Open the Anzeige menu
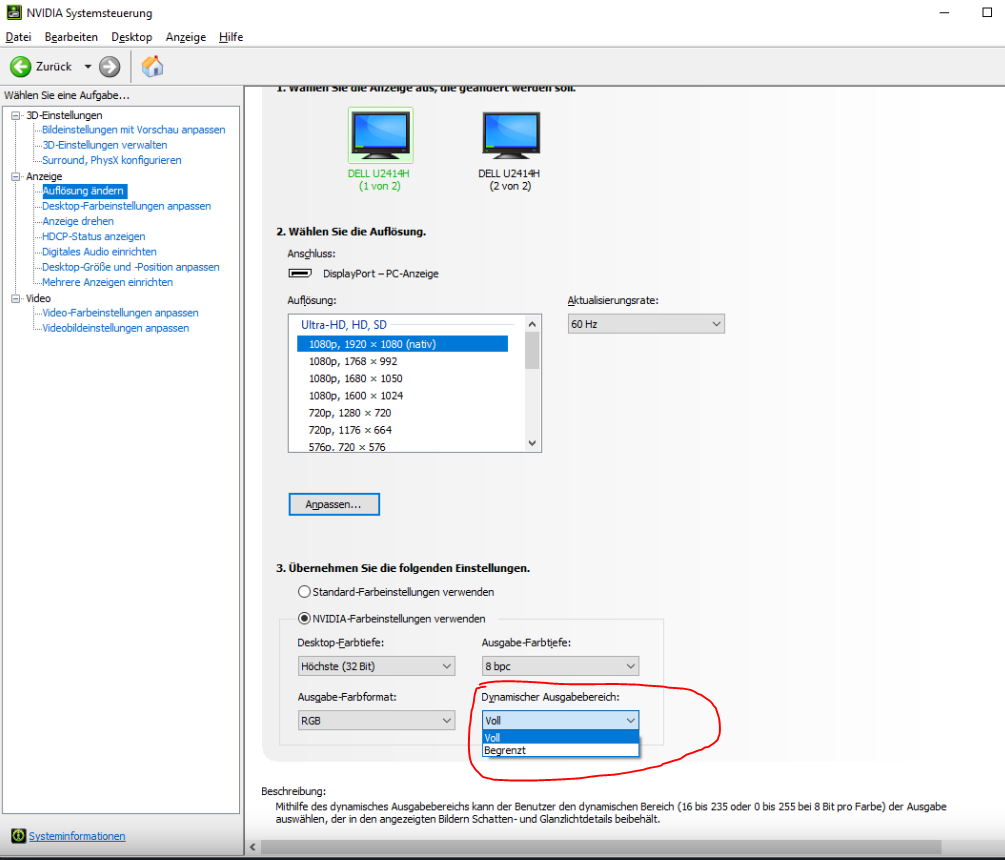1005x860 pixels. [x=186, y=37]
